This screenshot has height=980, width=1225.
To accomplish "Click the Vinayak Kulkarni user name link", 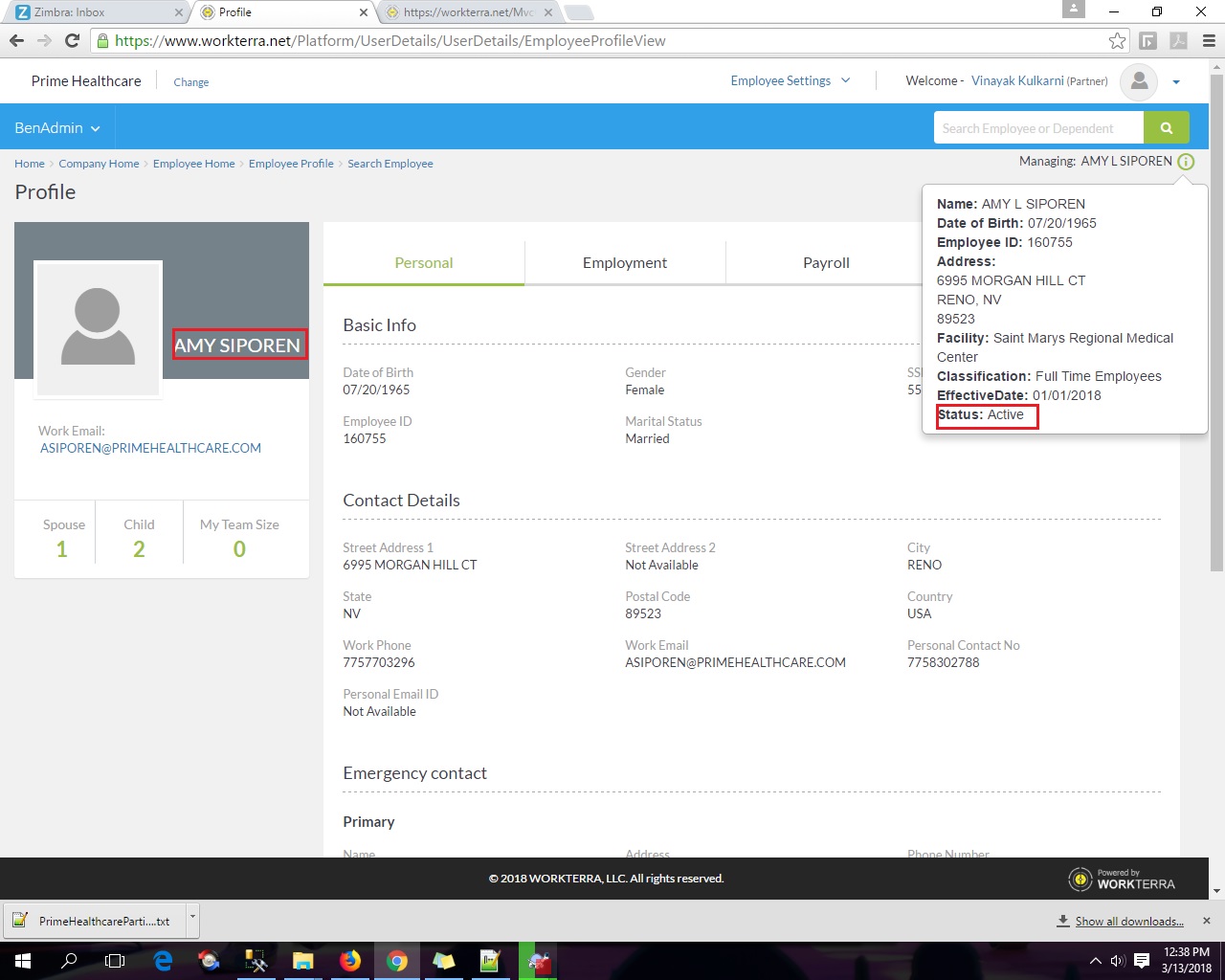I will [x=1017, y=80].
